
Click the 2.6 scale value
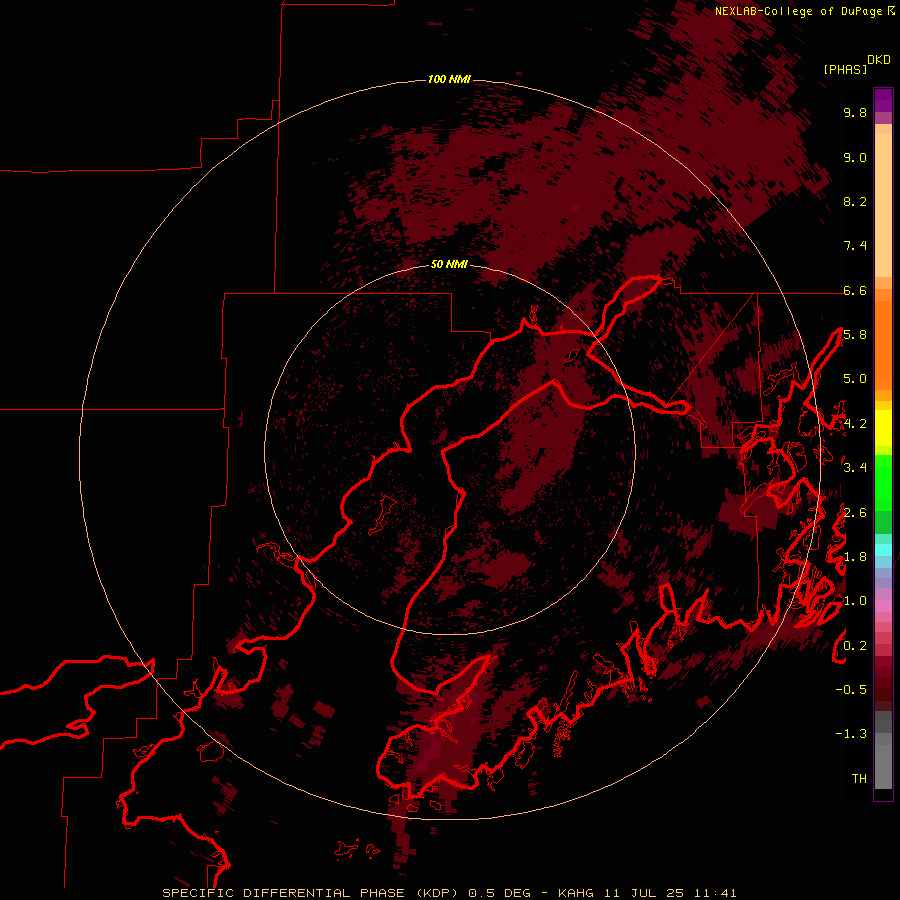click(x=855, y=513)
